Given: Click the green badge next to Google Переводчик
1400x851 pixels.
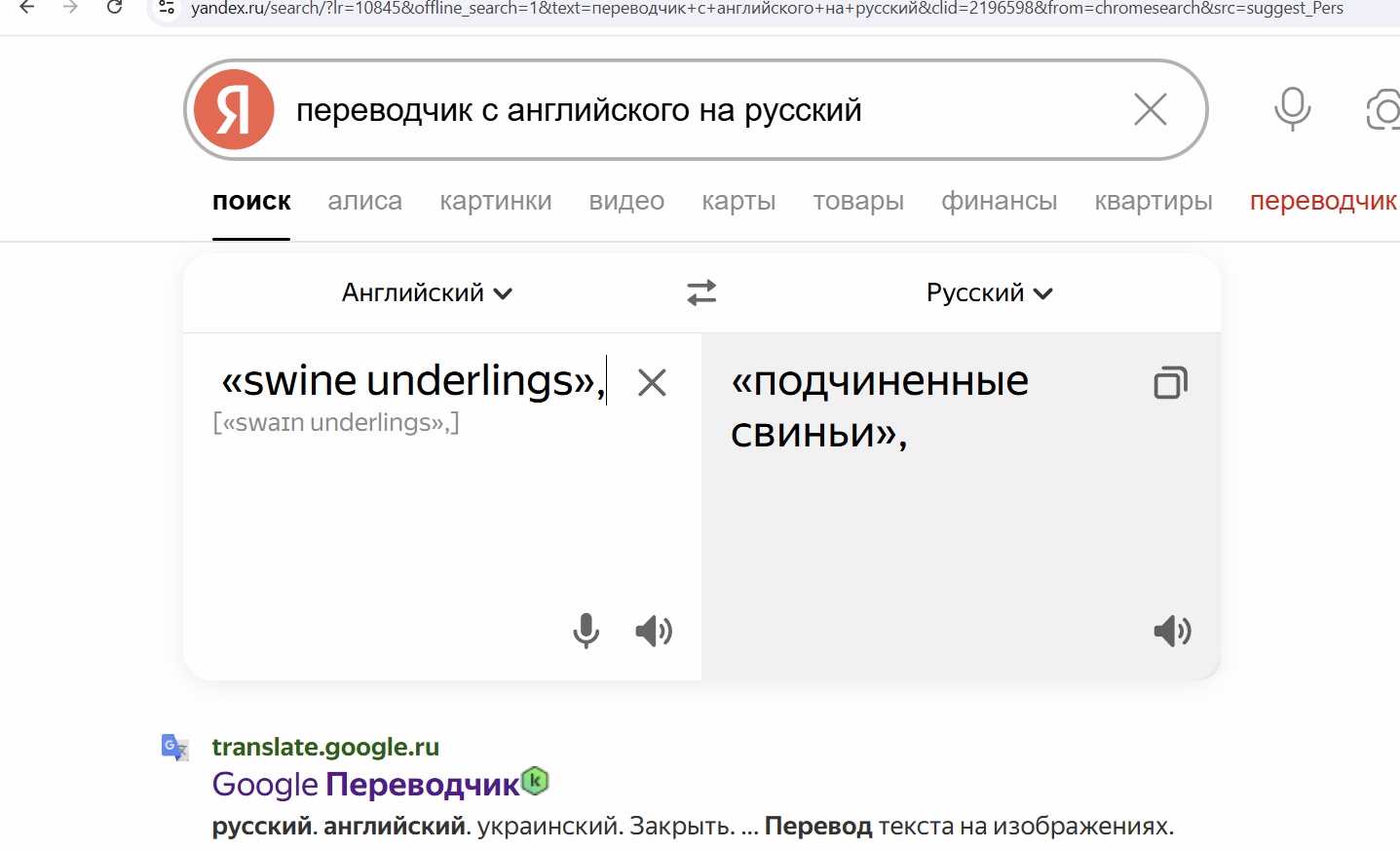Looking at the screenshot, I should pos(535,781).
